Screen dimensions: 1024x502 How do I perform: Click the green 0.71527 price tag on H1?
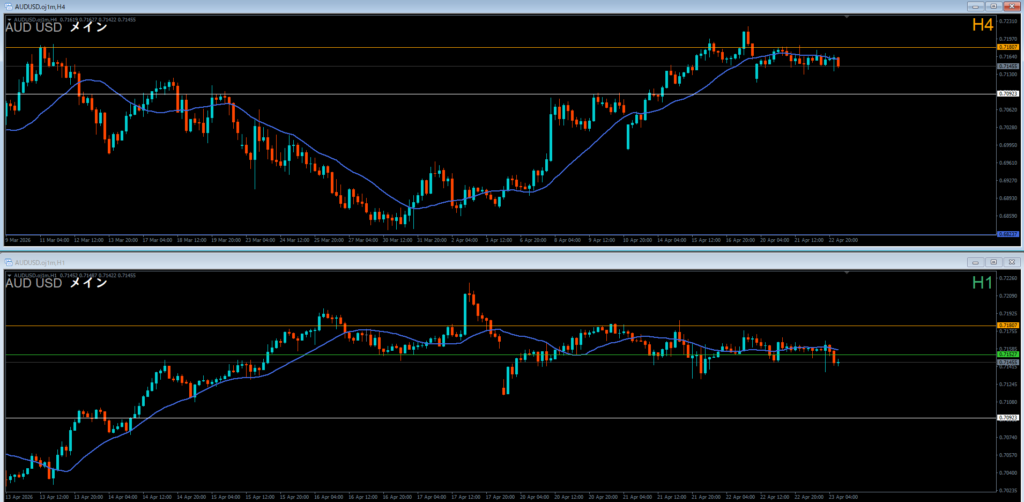pos(1008,354)
